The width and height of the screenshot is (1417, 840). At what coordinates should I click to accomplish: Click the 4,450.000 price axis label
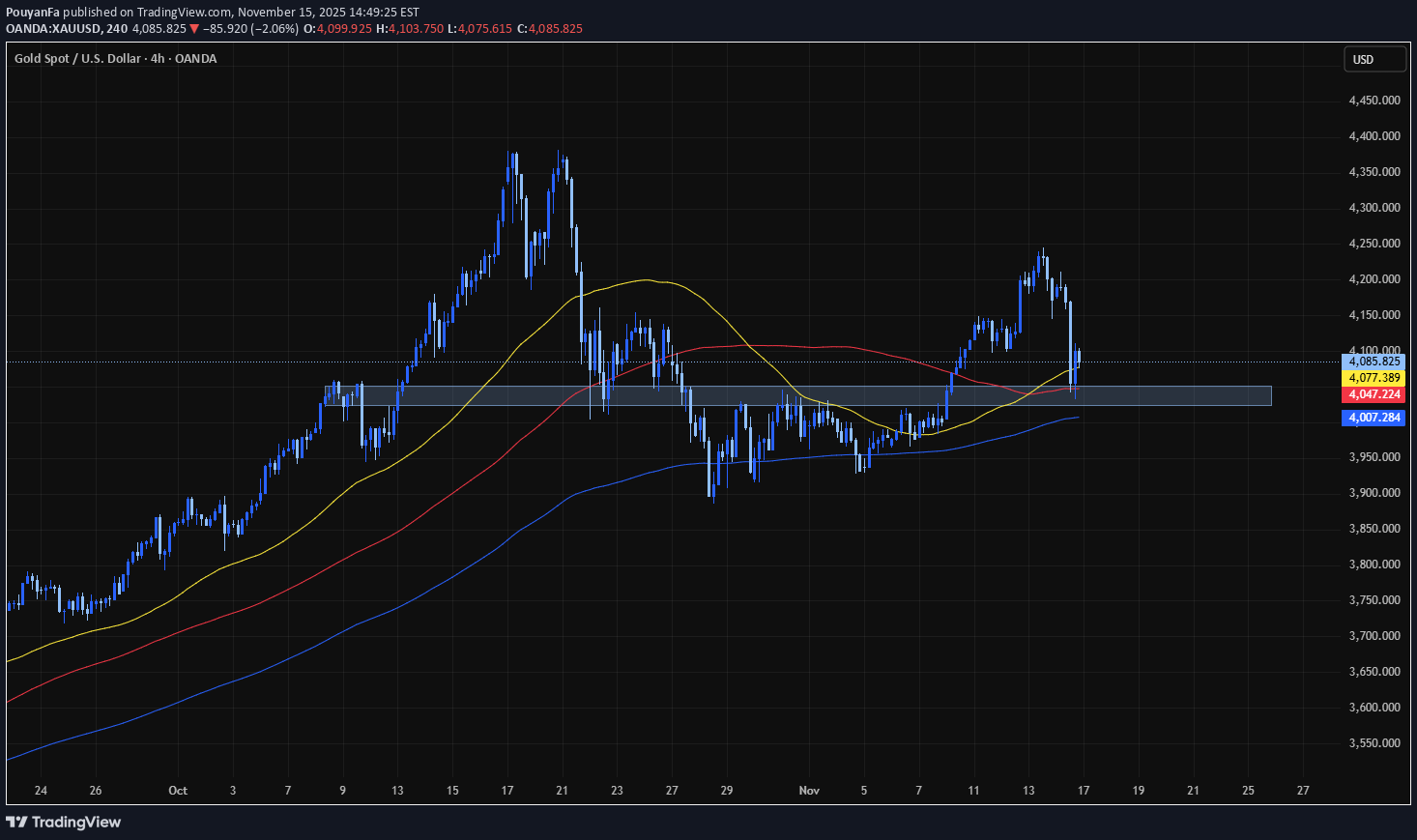coord(1374,101)
